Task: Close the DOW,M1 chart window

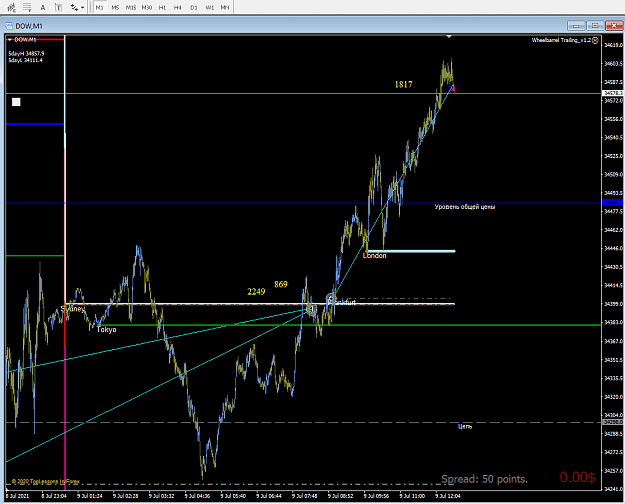Action: pyautogui.click(x=614, y=26)
